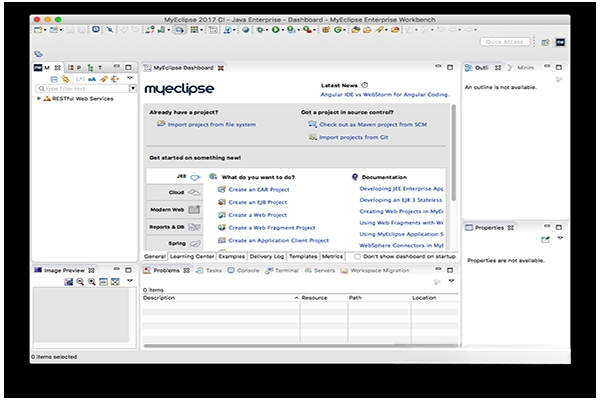This screenshot has width=600, height=400.
Task: Click Import project from file system link
Action: click(x=212, y=124)
